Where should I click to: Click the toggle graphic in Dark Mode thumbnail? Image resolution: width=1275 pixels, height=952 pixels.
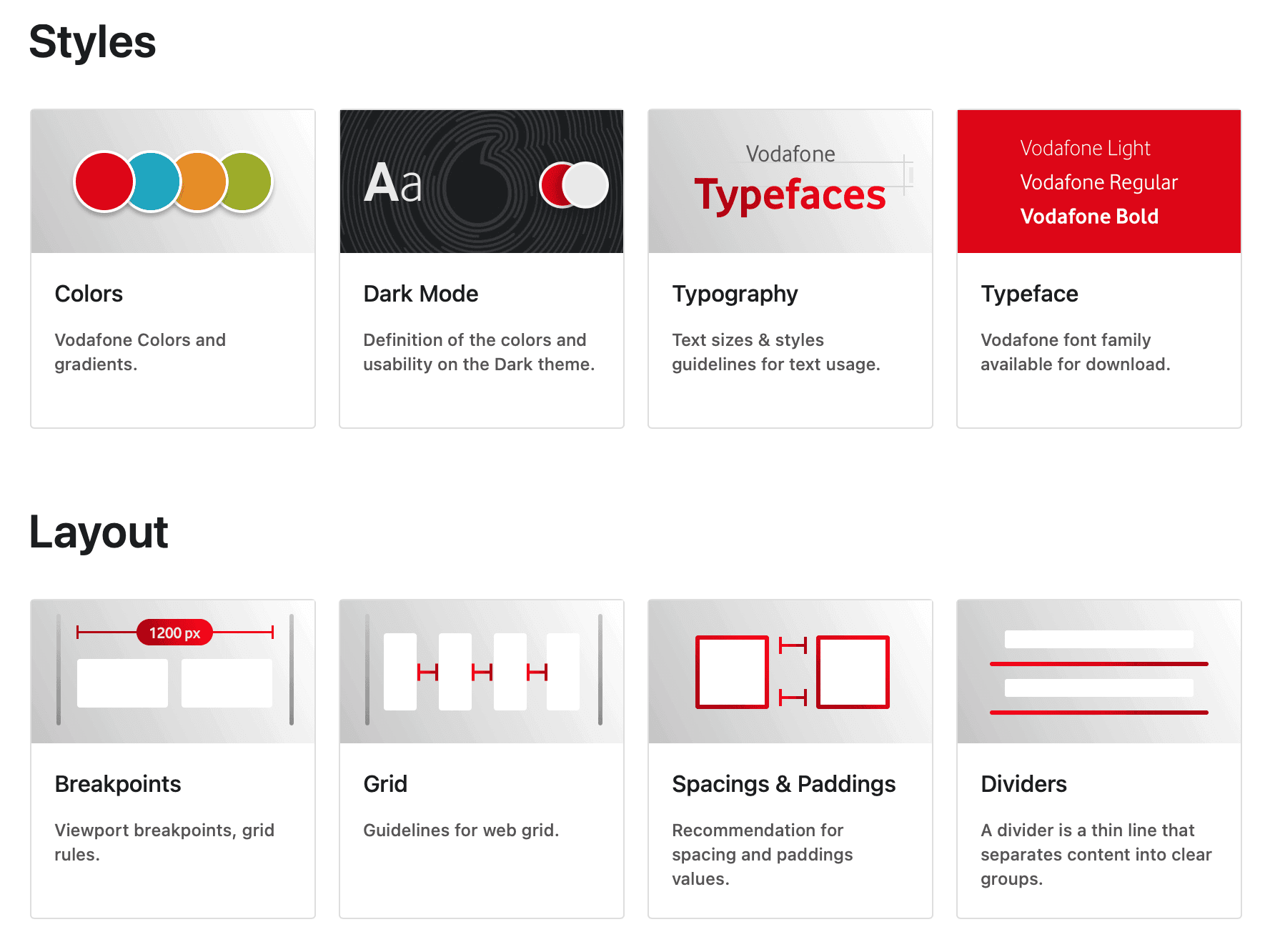(x=574, y=185)
